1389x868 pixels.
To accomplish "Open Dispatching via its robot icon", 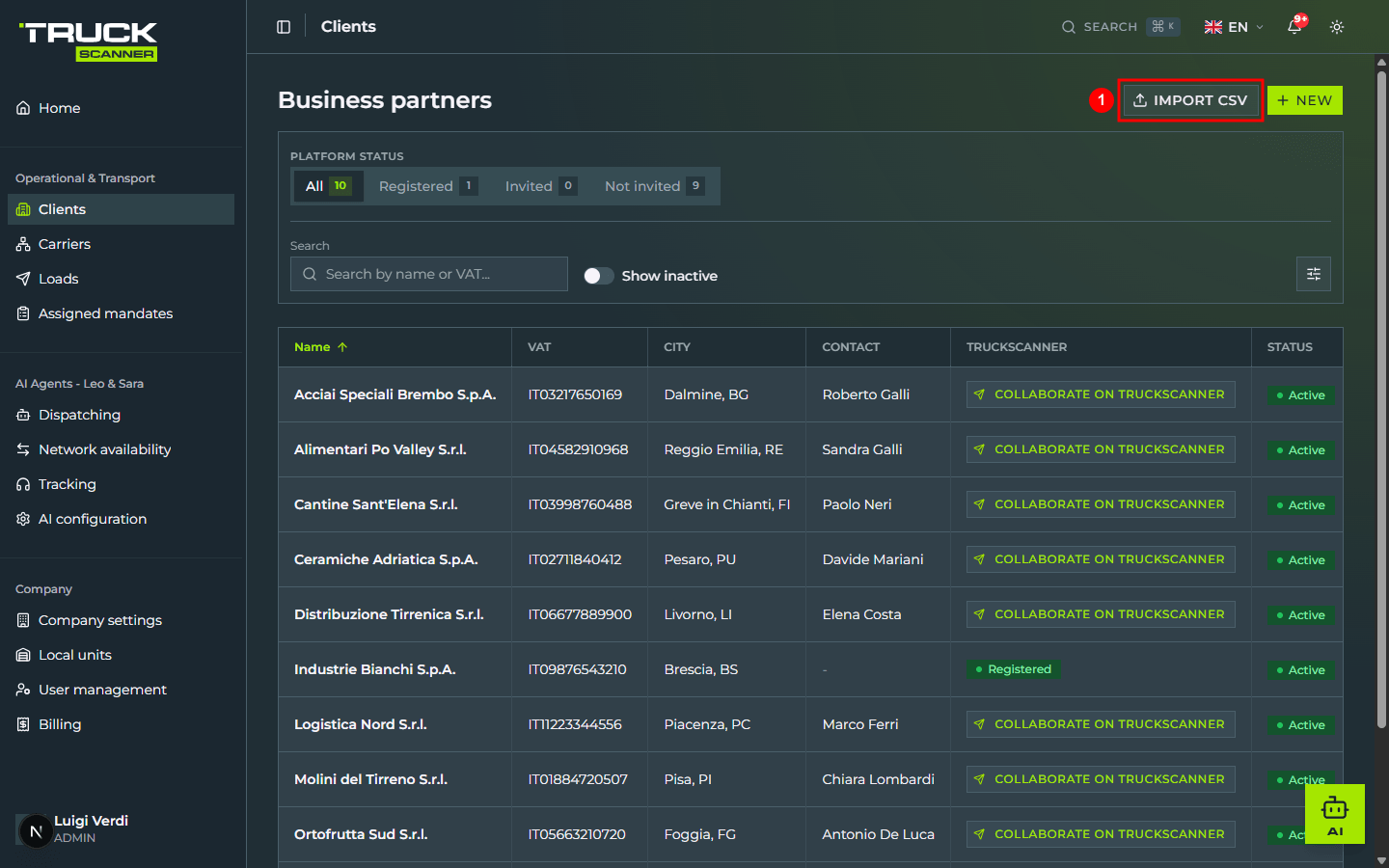I will 23,415.
